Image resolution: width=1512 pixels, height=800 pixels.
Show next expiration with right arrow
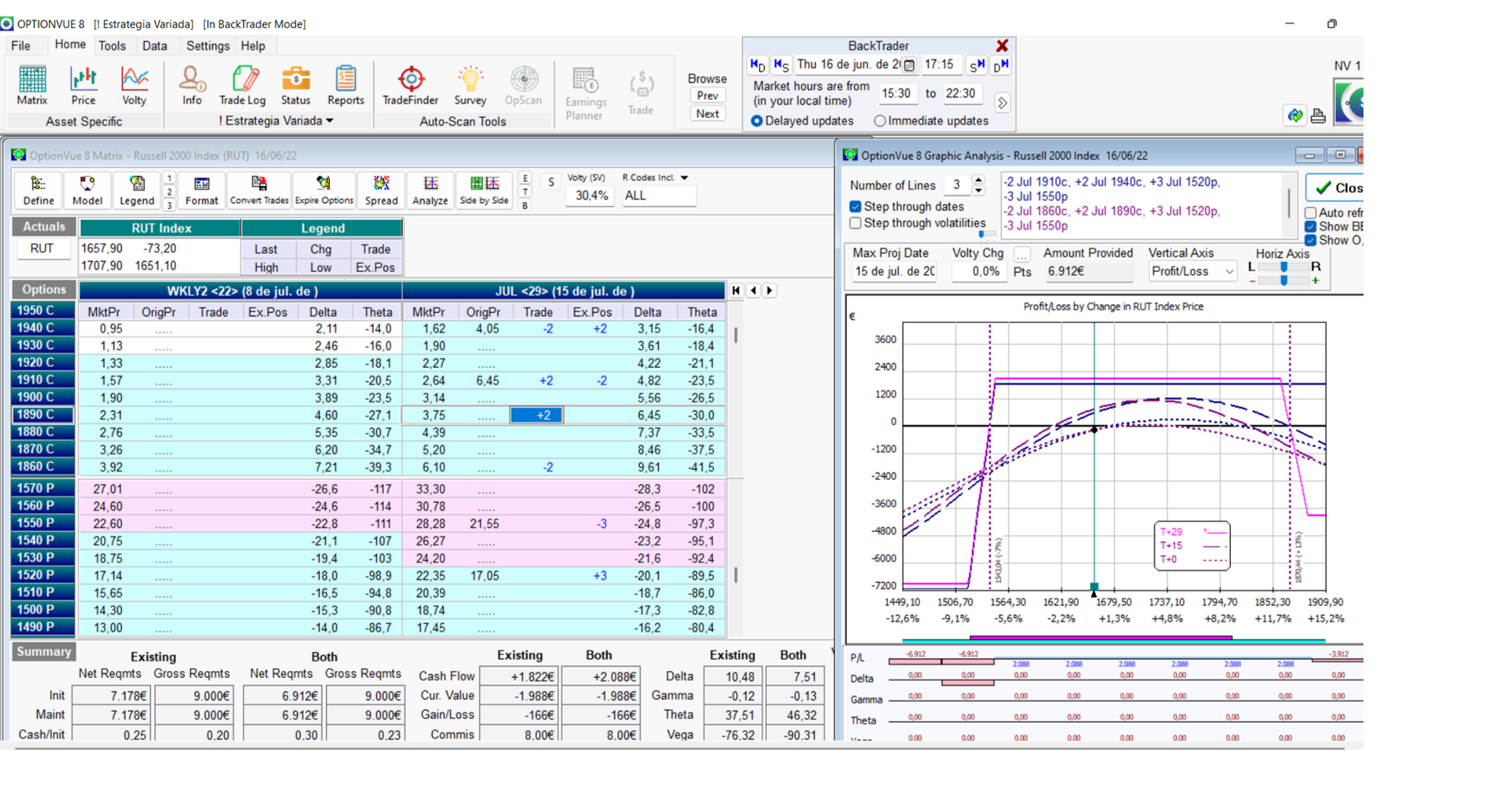(770, 290)
